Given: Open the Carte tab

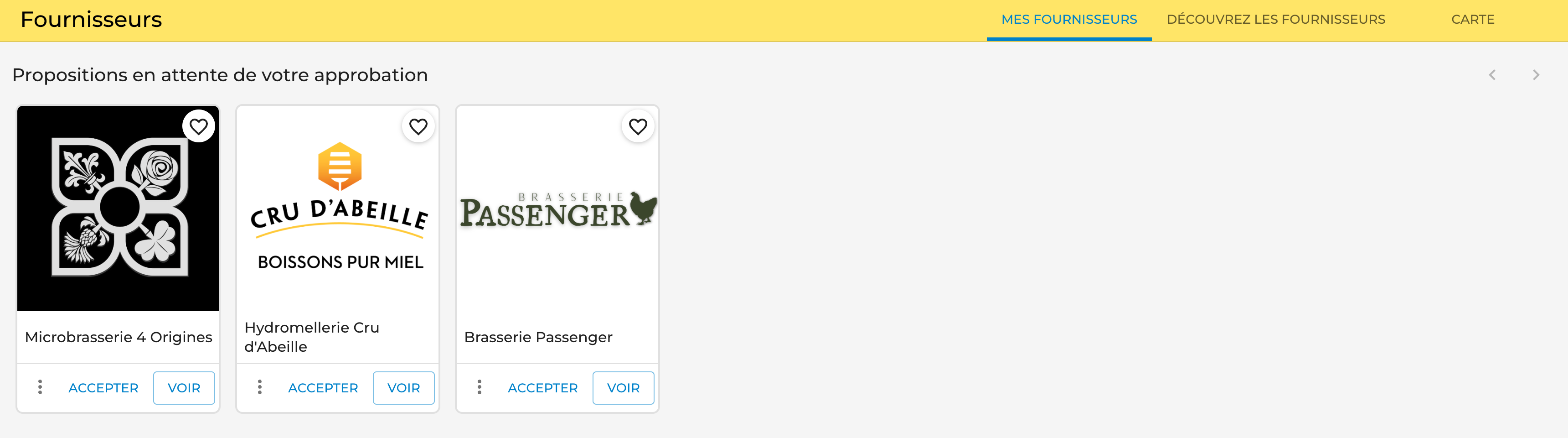Looking at the screenshot, I should pyautogui.click(x=1472, y=20).
